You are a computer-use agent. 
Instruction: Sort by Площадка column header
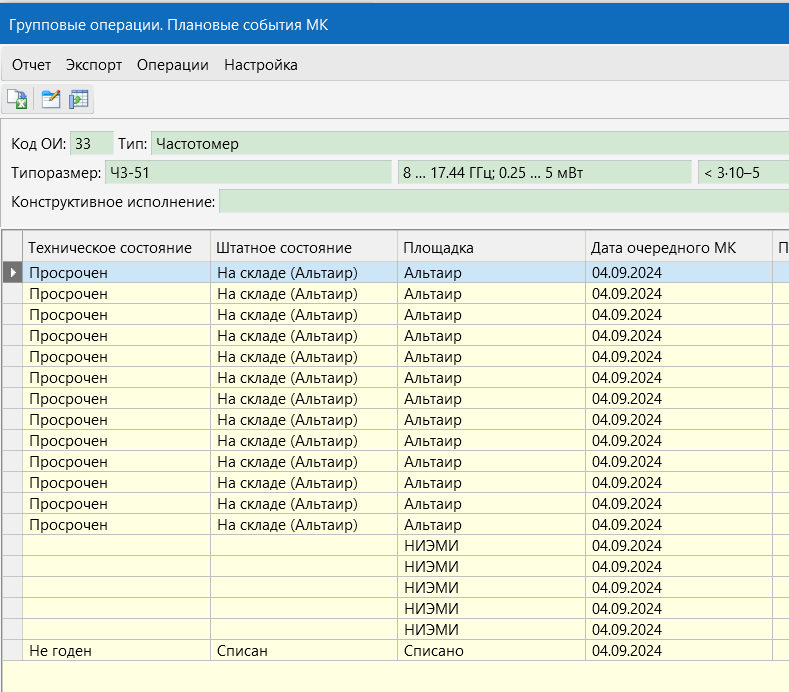491,247
